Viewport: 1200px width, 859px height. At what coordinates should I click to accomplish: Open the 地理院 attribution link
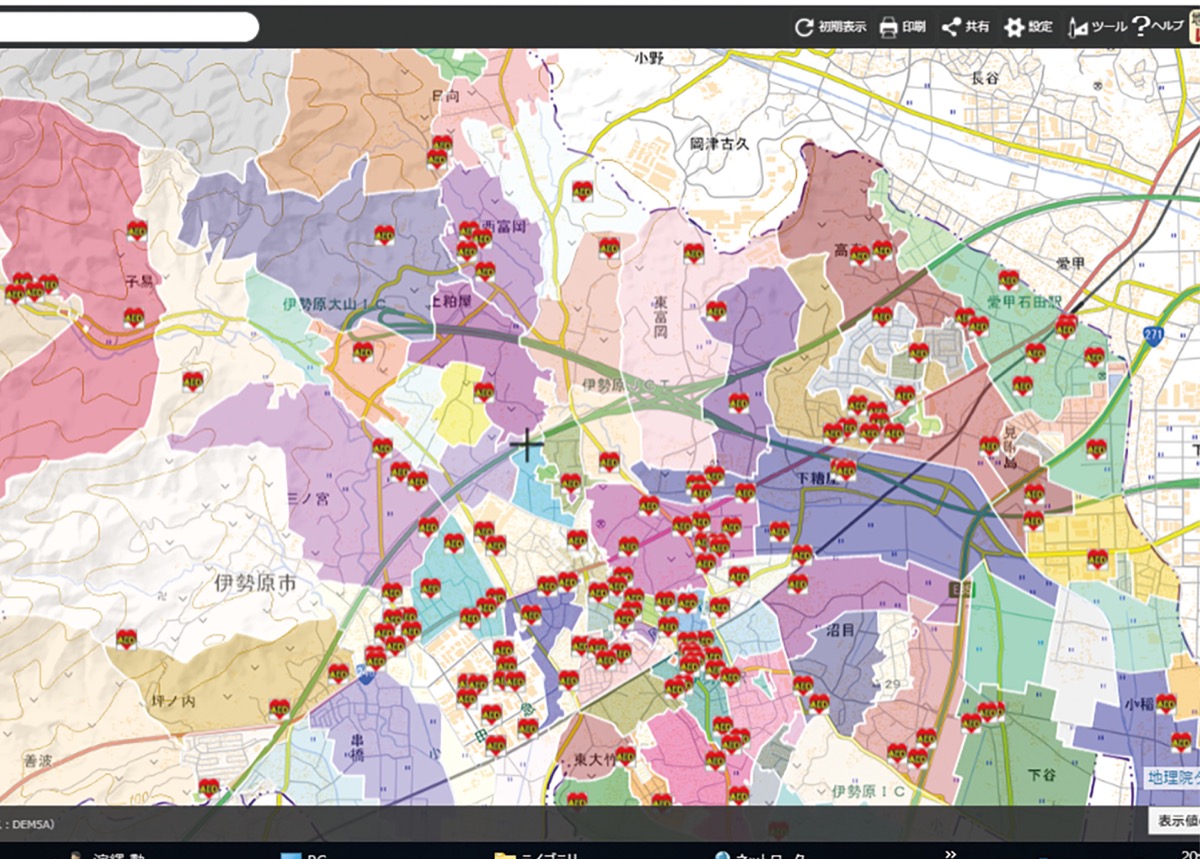point(1172,776)
